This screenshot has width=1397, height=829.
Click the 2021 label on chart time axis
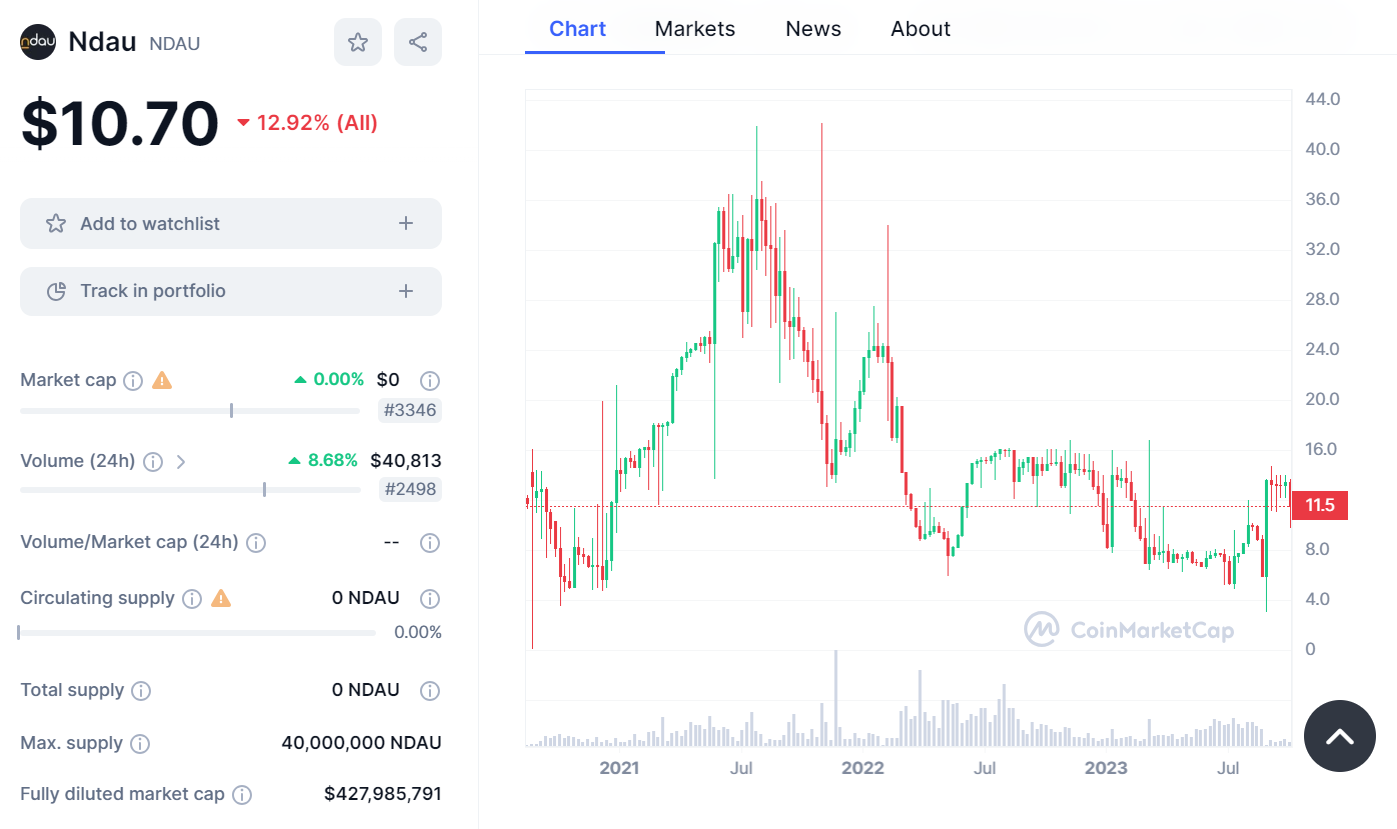[x=619, y=768]
